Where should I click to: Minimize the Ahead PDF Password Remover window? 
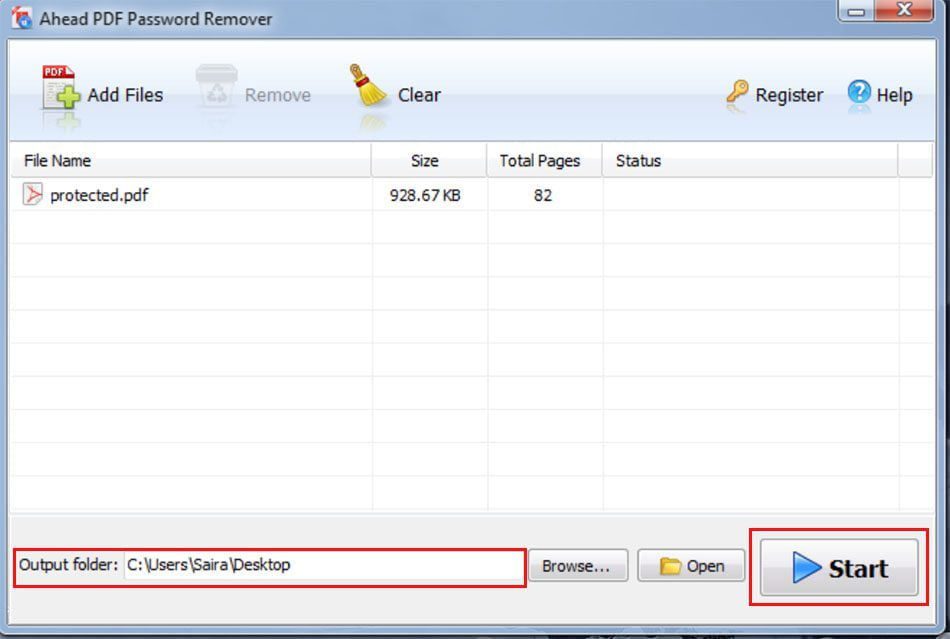point(856,11)
